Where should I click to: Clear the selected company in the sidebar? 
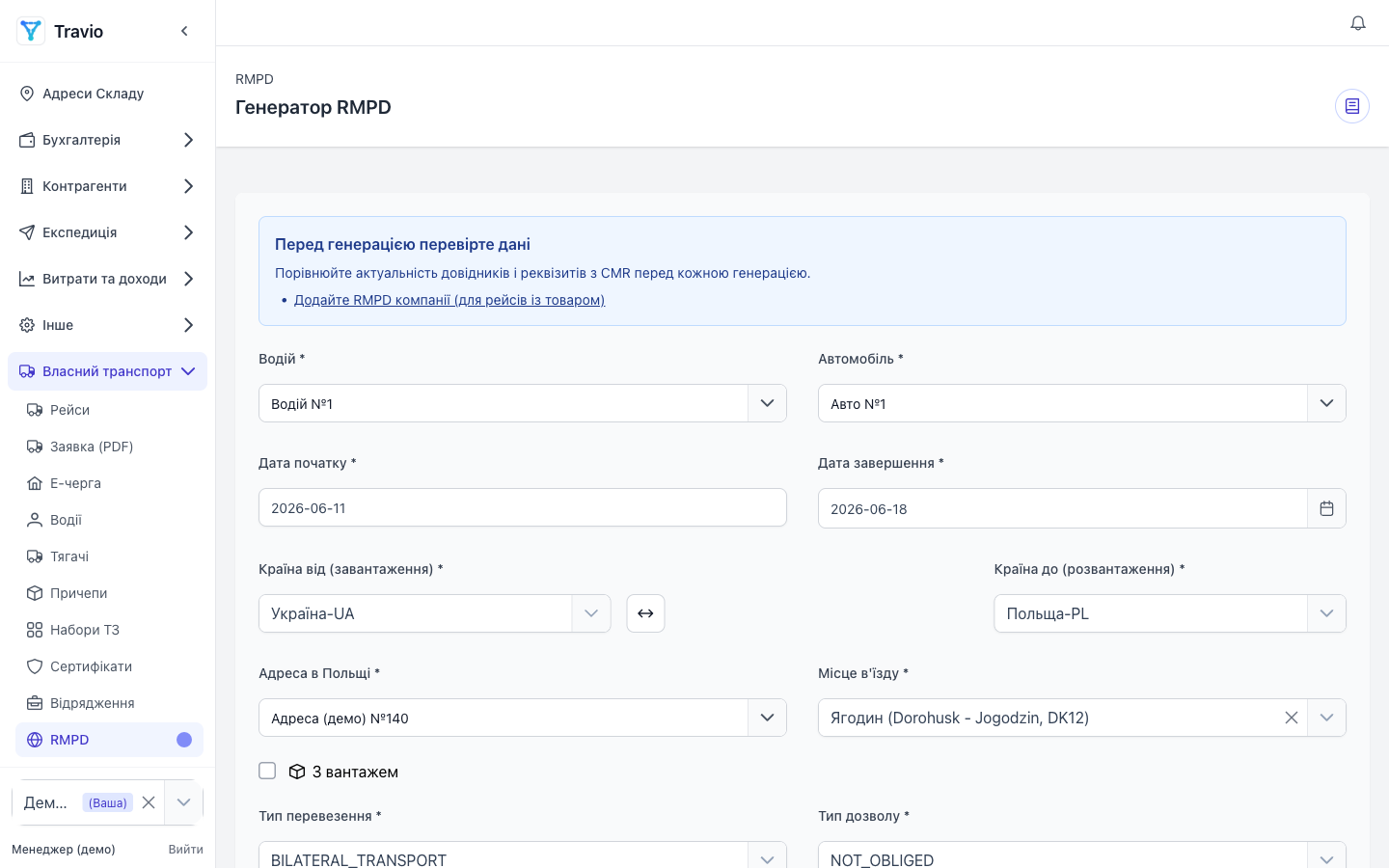click(x=149, y=802)
